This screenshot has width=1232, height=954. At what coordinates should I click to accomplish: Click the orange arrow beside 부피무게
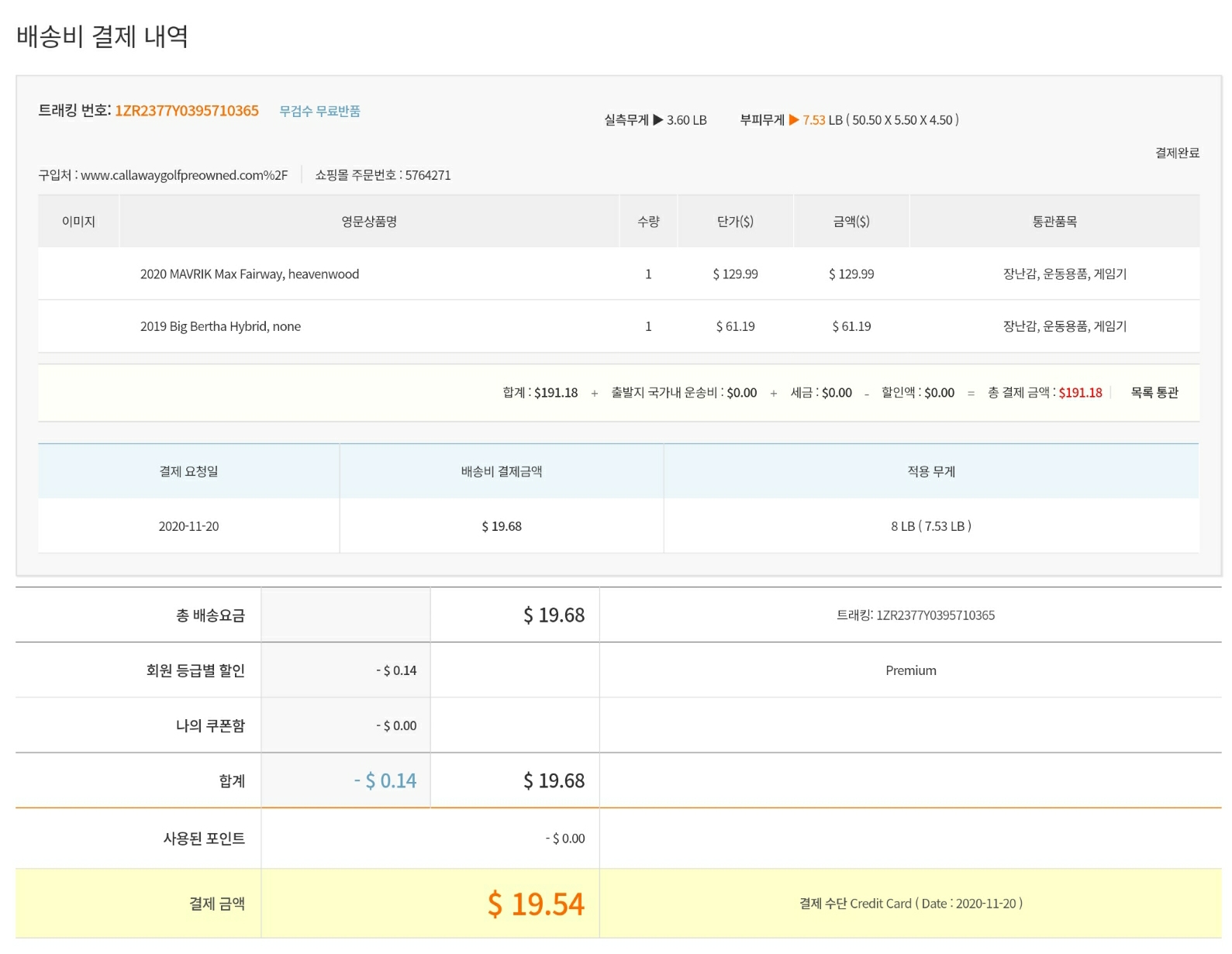793,120
